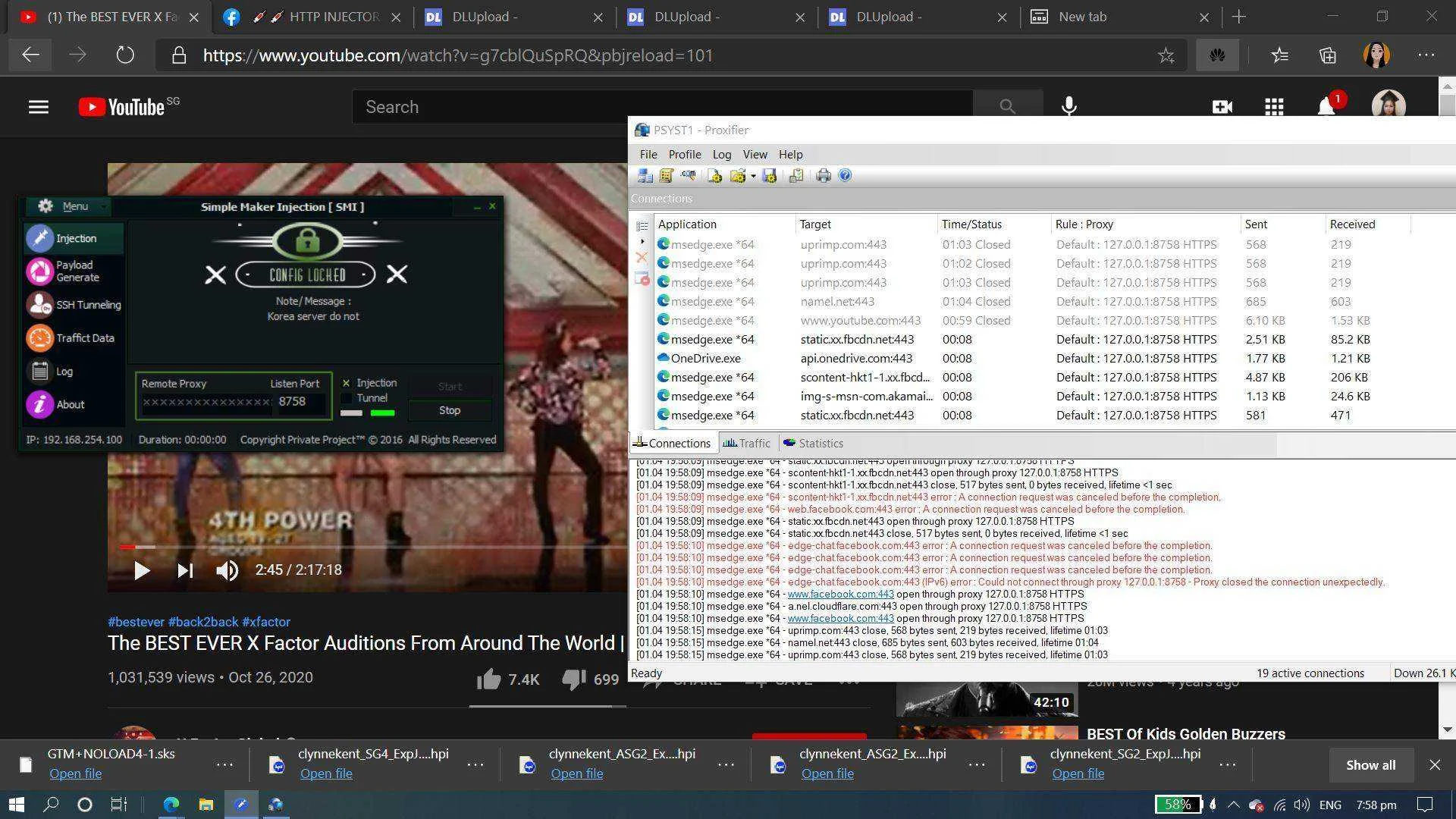1456x819 pixels.
Task: Click the Stop button in SMI
Action: tap(450, 410)
